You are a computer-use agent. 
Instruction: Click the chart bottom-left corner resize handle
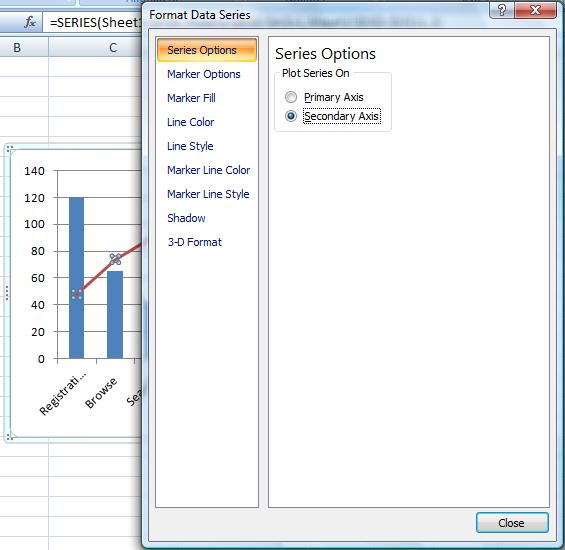(10, 437)
